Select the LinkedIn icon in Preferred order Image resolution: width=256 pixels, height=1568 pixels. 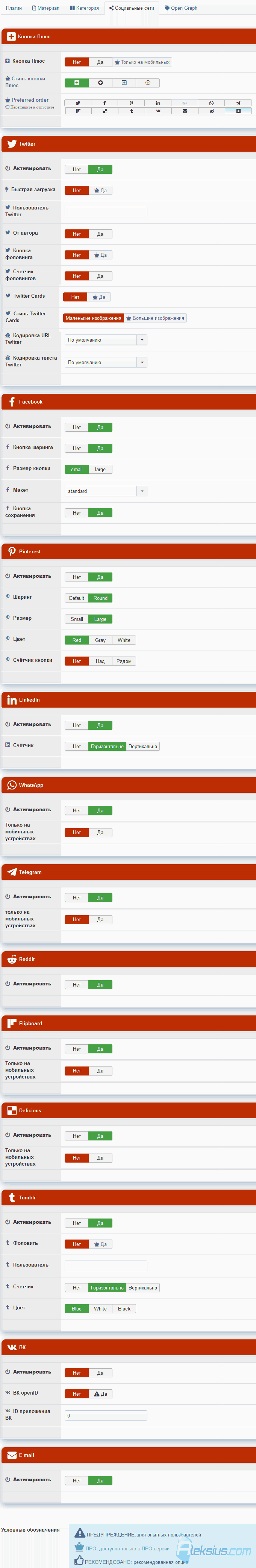coord(158,103)
